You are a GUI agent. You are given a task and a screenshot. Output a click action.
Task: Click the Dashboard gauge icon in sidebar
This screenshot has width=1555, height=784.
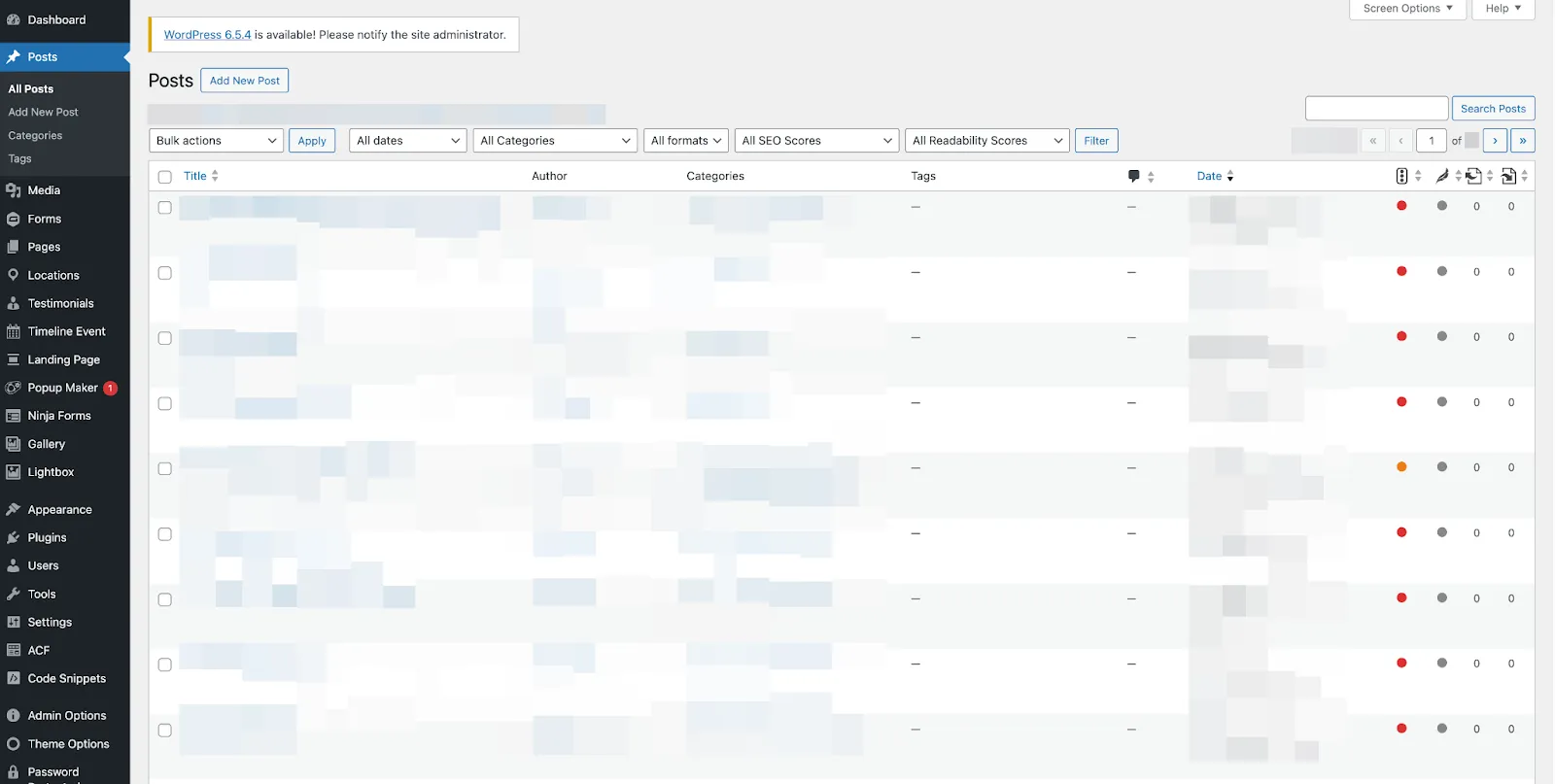point(14,19)
